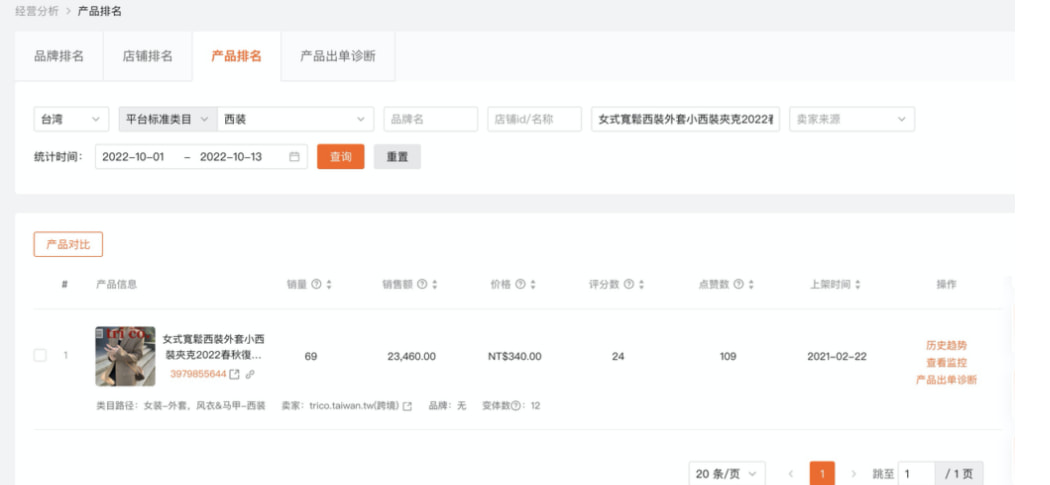Click the end date 2022-10-13
This screenshot has height=485, width=1050.
231,157
